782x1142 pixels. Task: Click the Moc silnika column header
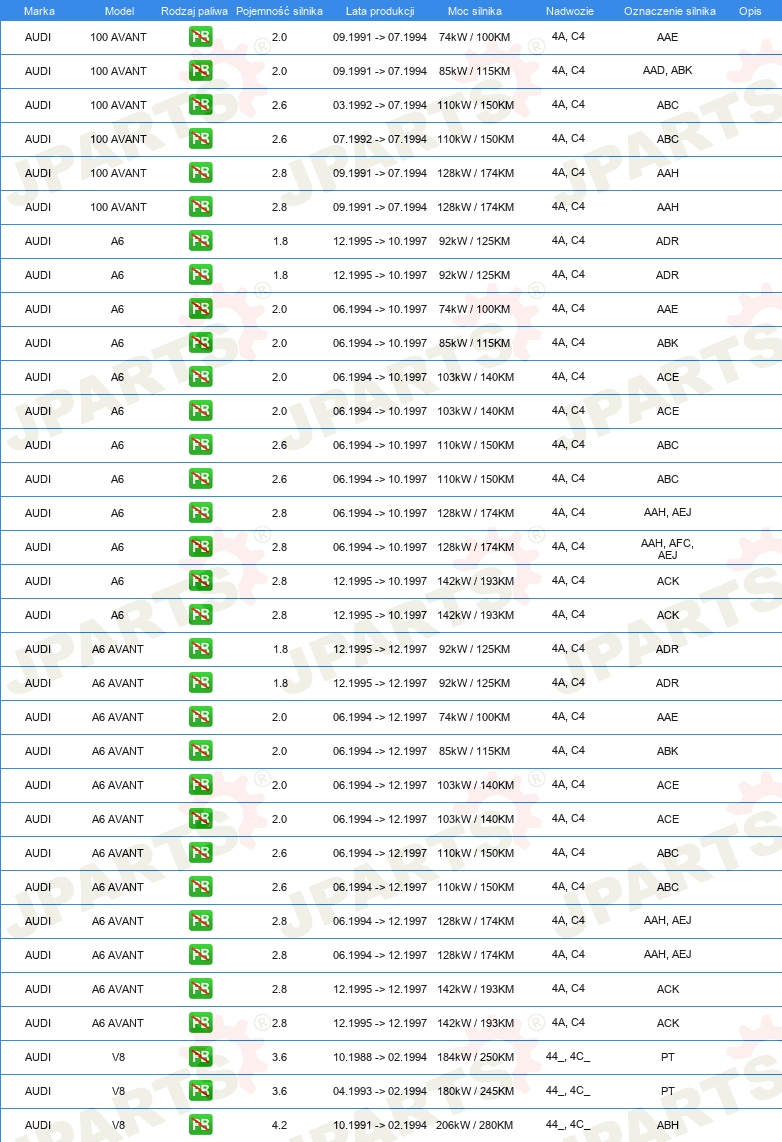click(x=475, y=11)
